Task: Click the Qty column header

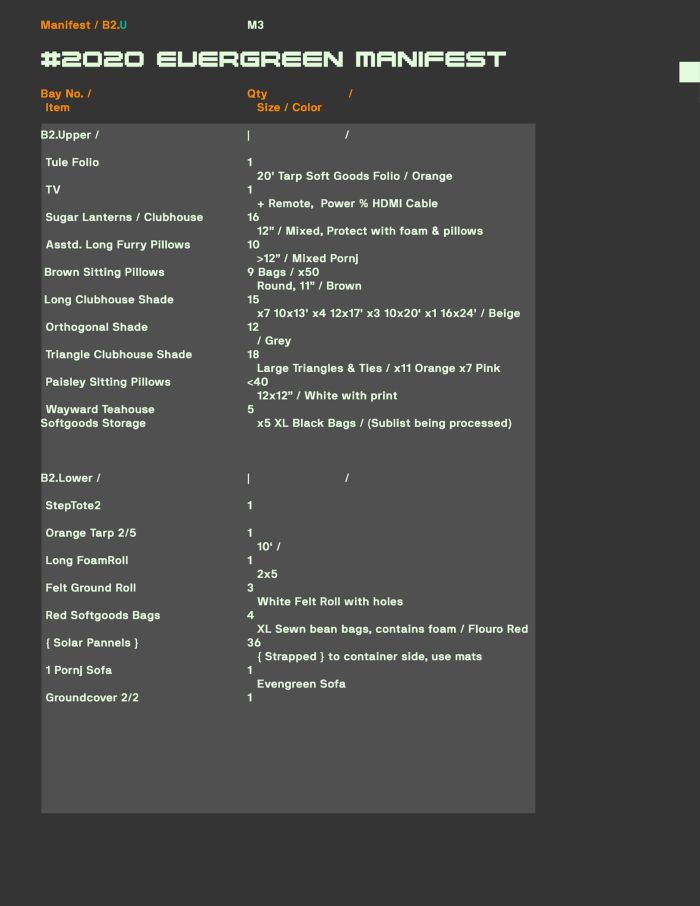Action: pyautogui.click(x=257, y=93)
